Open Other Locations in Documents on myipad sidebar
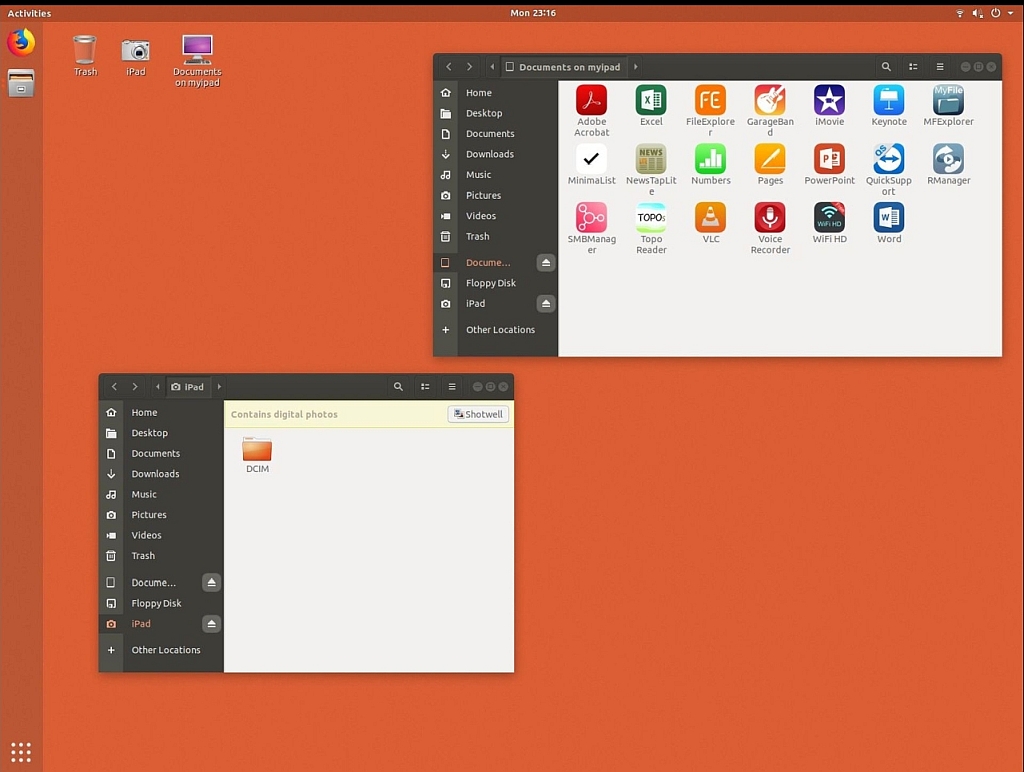The height and width of the screenshot is (772, 1024). 496,330
